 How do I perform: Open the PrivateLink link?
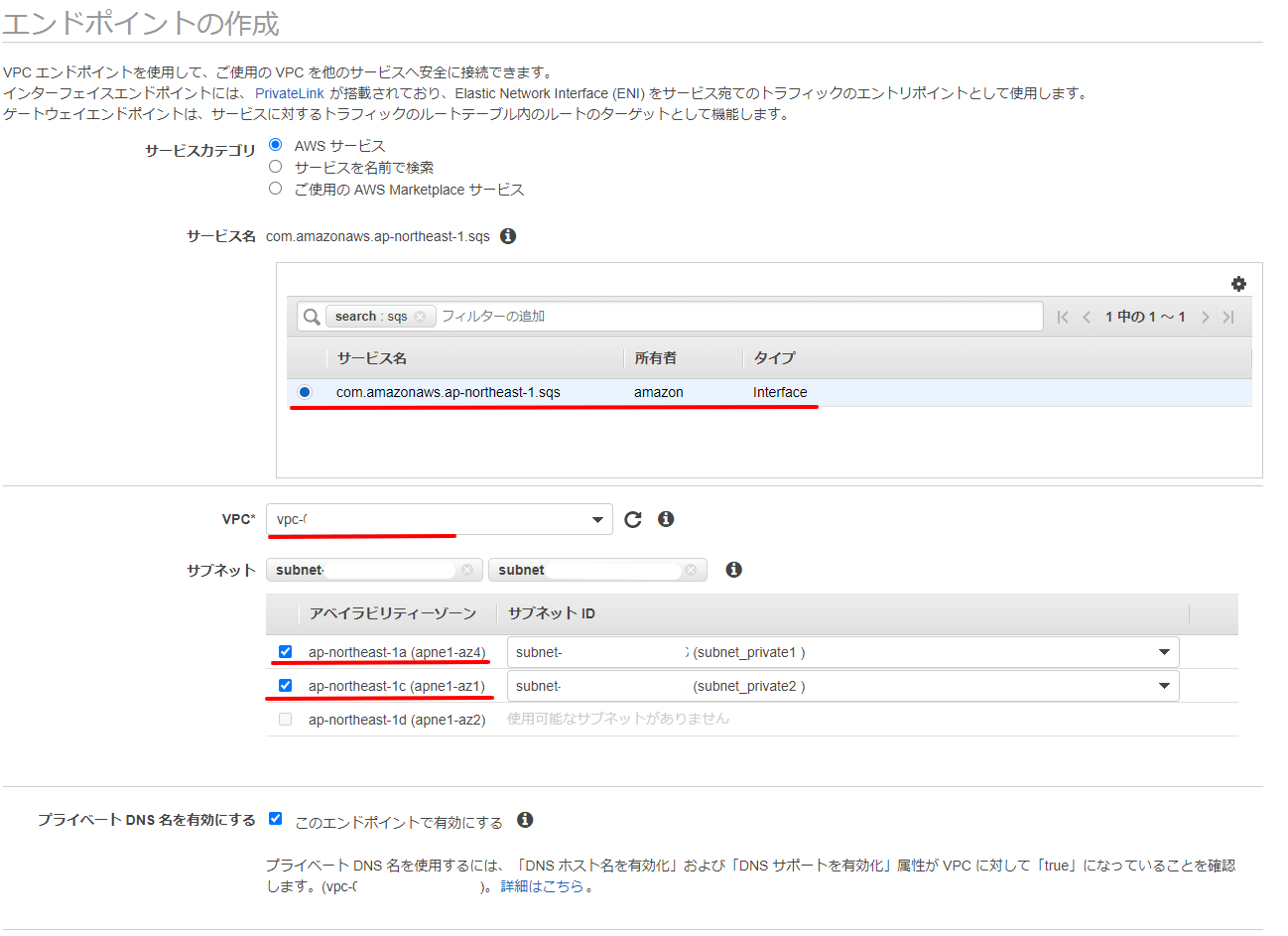(x=289, y=93)
